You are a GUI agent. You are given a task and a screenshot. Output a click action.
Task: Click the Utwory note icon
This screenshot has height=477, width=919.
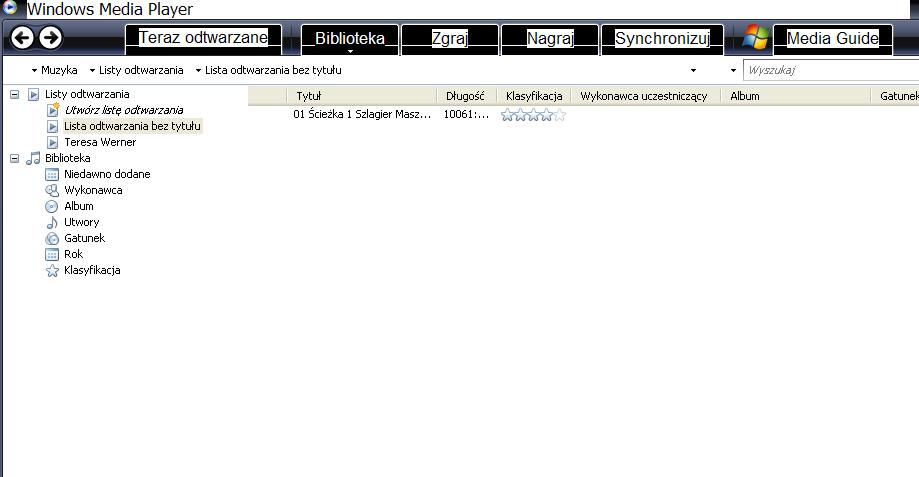[52, 223]
